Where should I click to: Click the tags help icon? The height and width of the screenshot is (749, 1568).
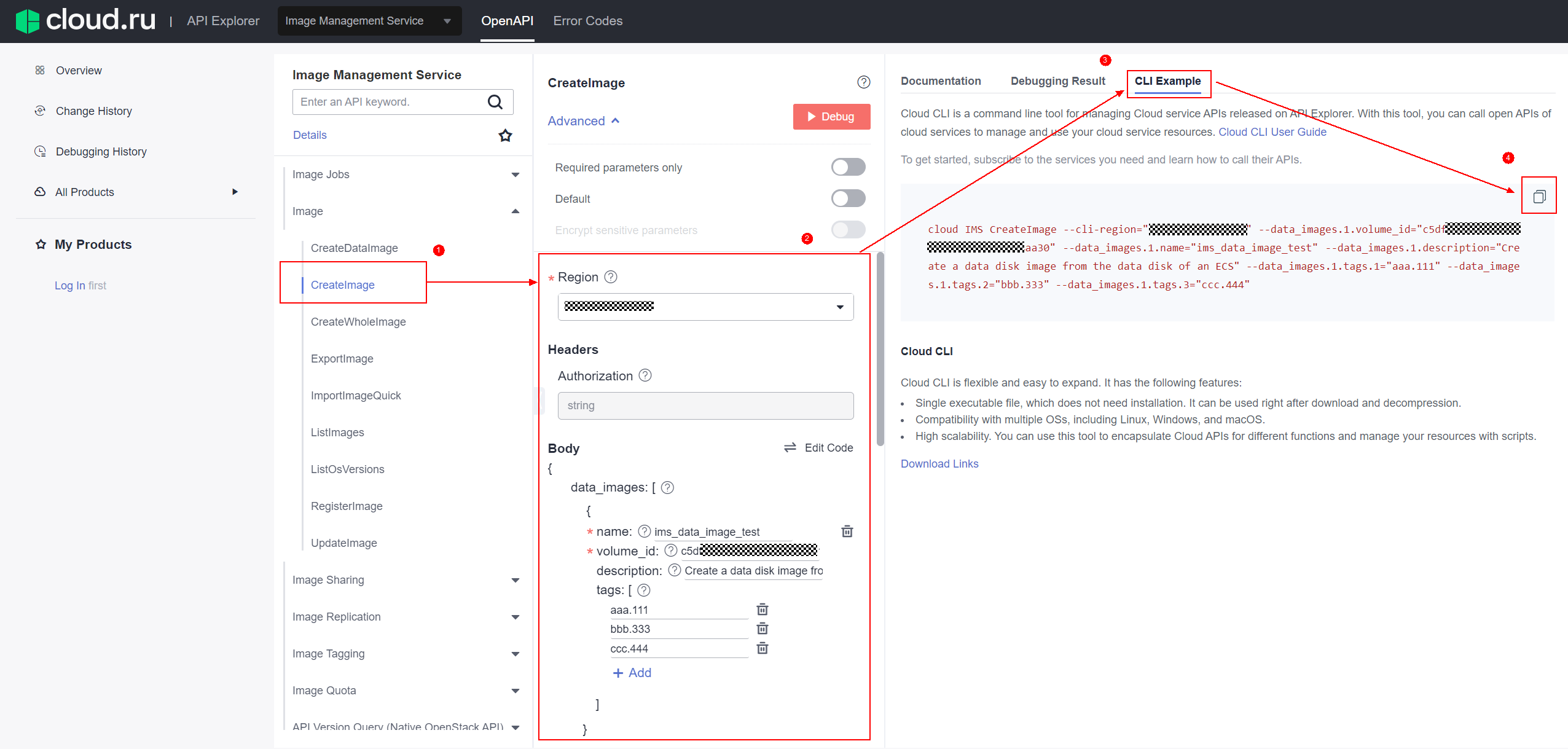tap(644, 590)
